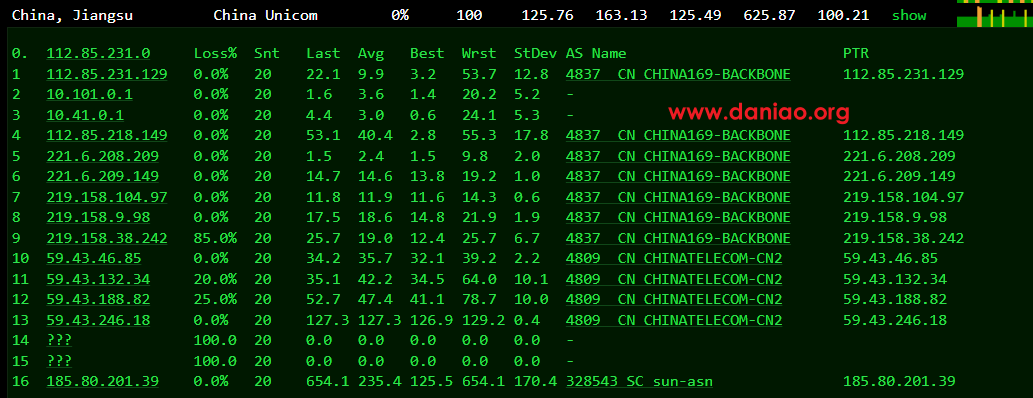Open hop 9 IP 219.158.38.242 link
Viewport: 1033px width, 398px height.
click(107, 238)
